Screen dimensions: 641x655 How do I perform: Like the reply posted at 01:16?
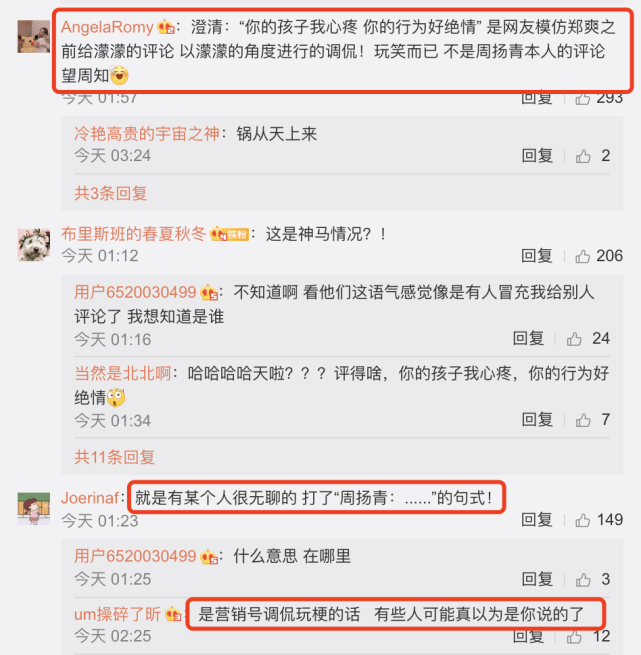[574, 339]
